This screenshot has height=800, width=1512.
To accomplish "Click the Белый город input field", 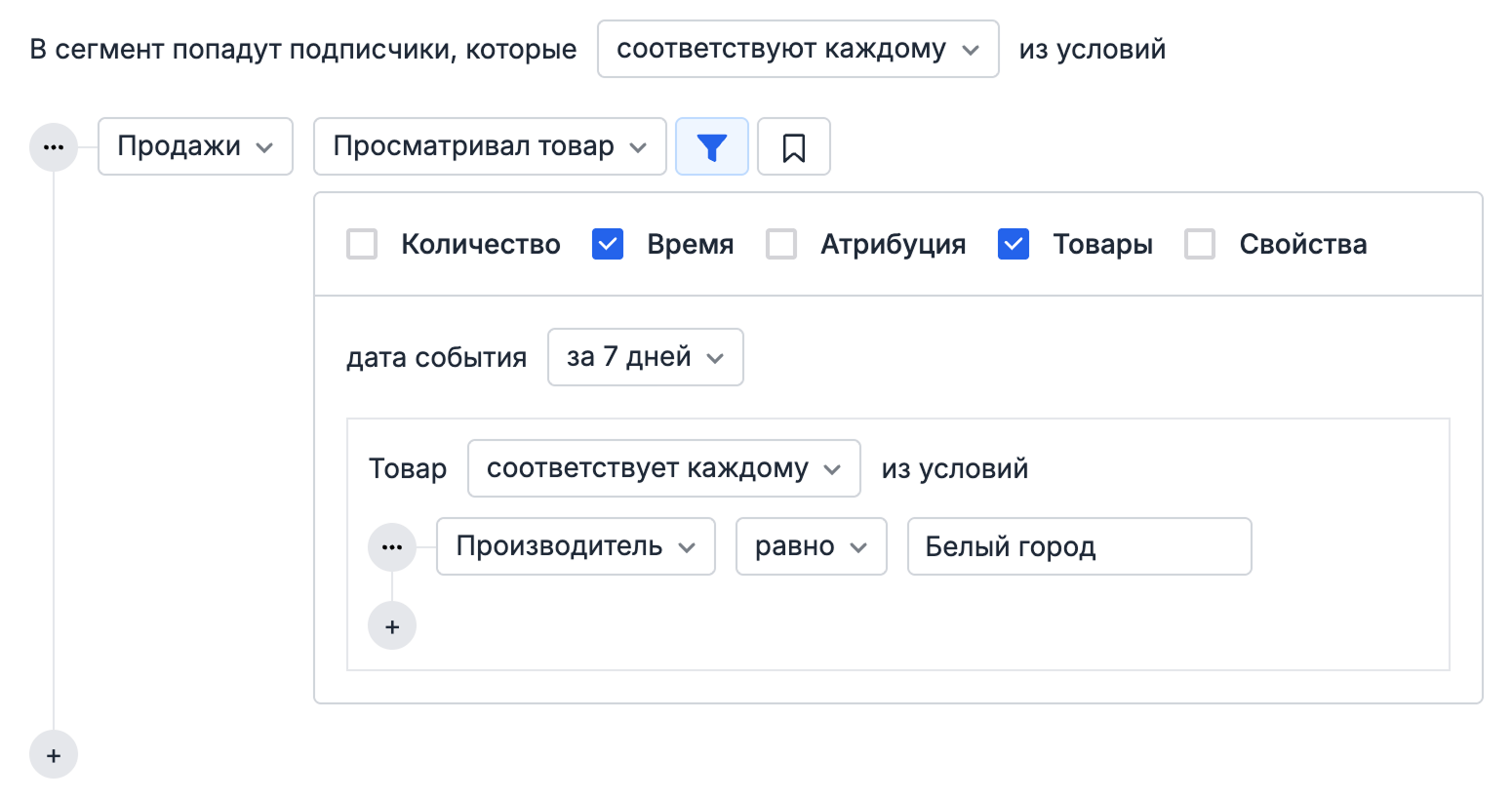I will pyautogui.click(x=1078, y=546).
